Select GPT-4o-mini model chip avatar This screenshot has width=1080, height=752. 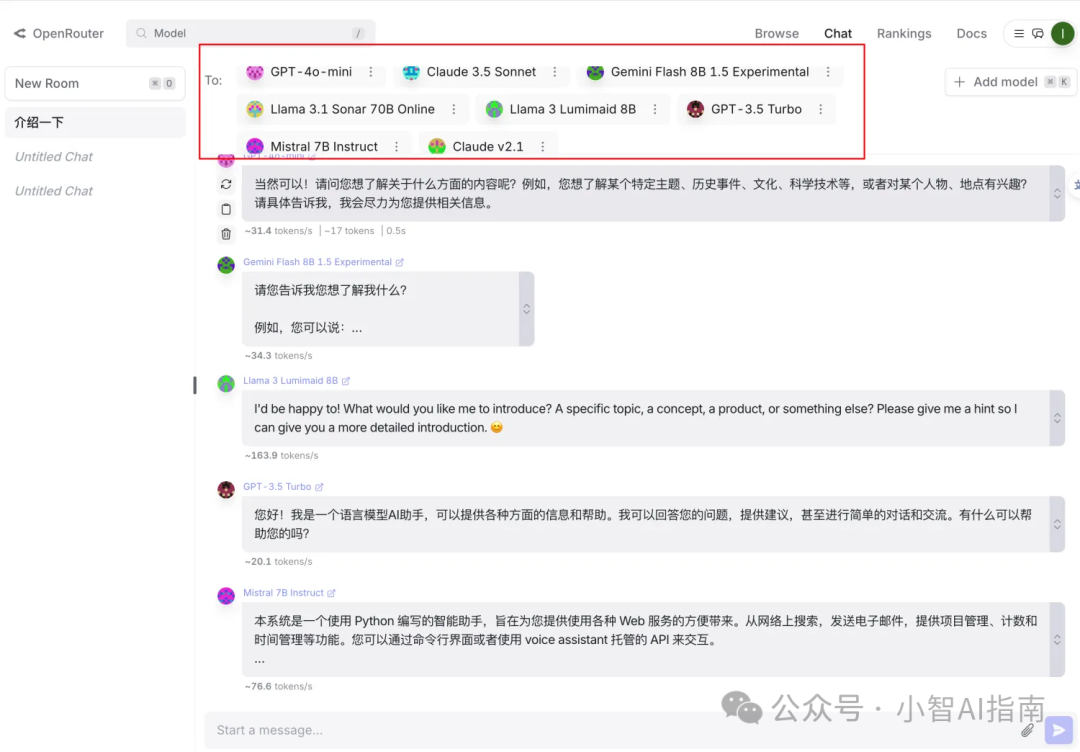(x=255, y=72)
